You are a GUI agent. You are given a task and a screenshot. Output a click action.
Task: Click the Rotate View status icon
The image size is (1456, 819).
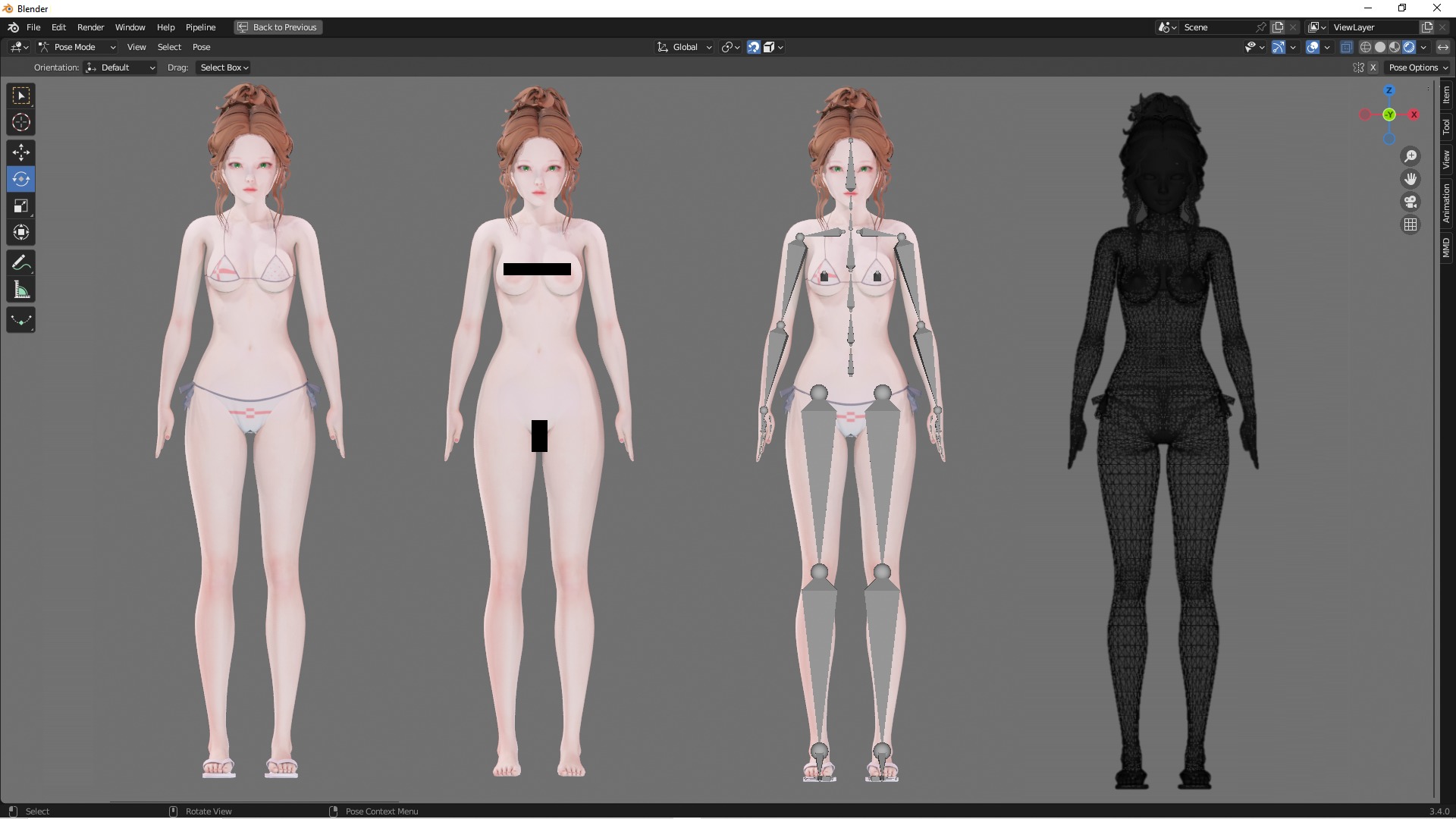pyautogui.click(x=173, y=811)
